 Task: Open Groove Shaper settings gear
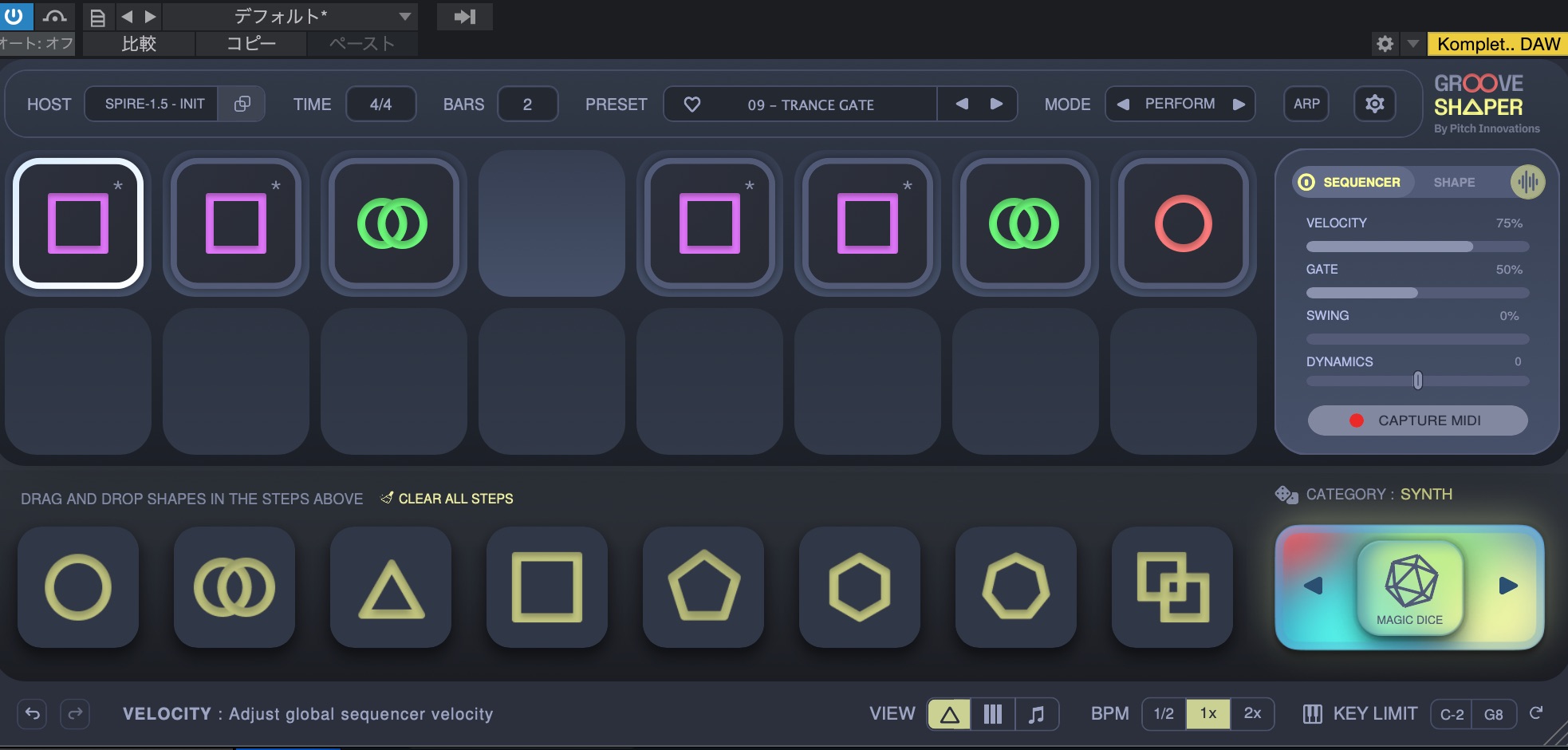(x=1374, y=104)
